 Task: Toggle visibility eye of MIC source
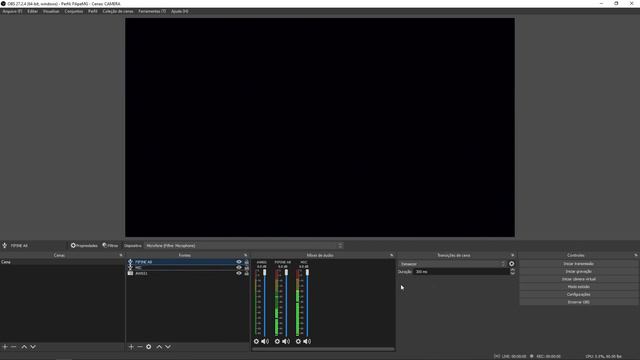tap(239, 268)
